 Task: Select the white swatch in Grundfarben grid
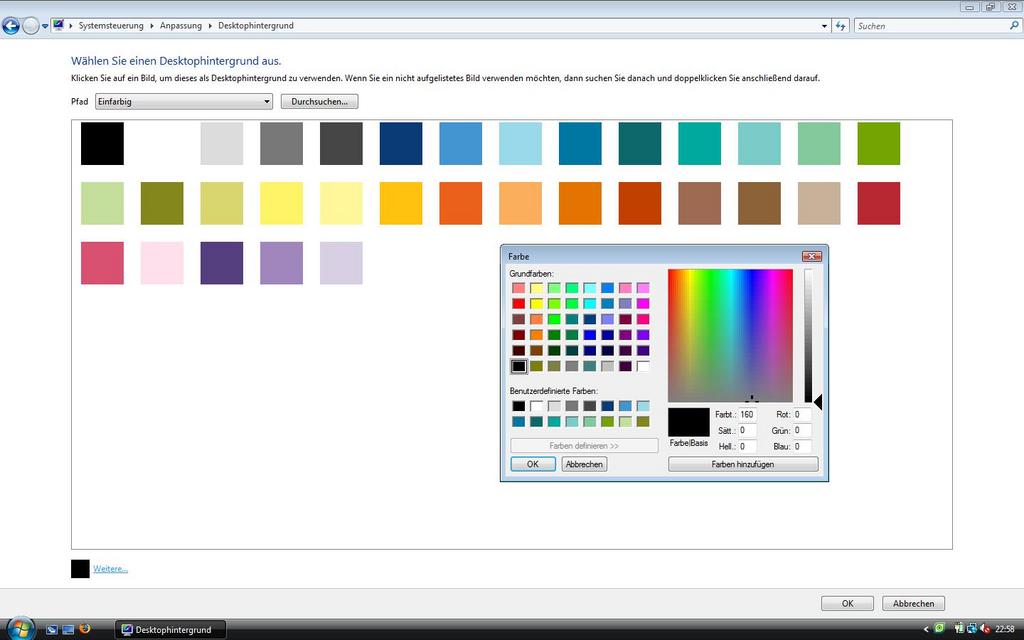pyautogui.click(x=643, y=366)
